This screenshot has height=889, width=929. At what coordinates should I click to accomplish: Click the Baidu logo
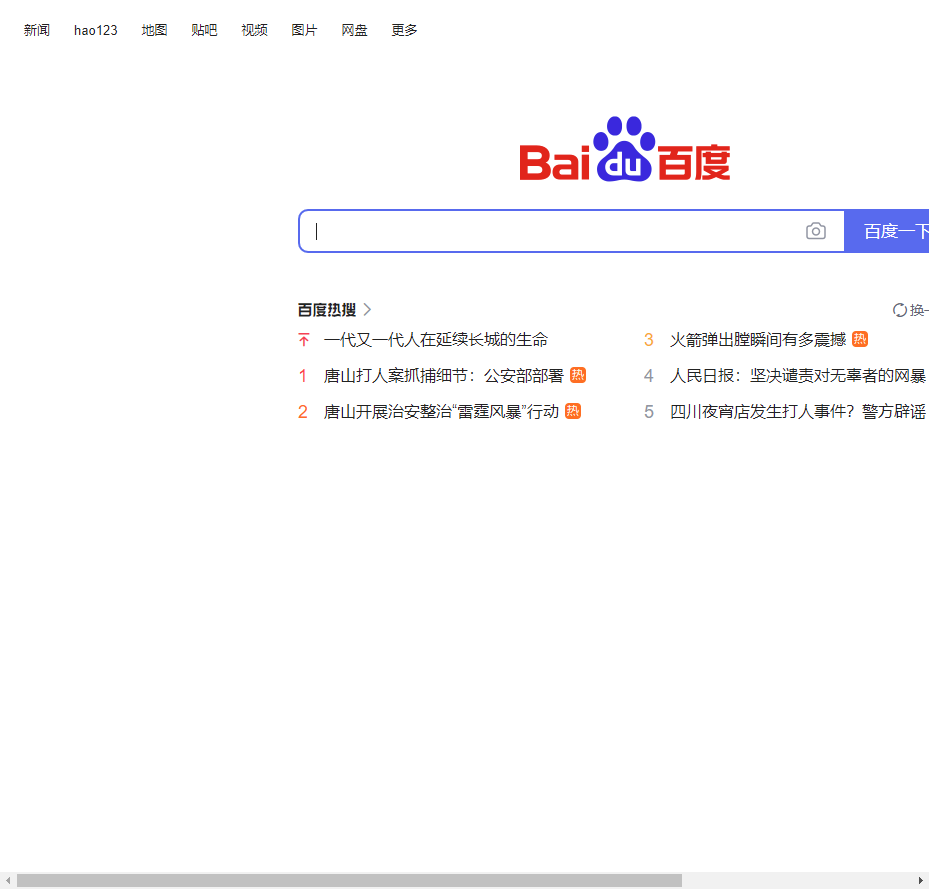(624, 149)
